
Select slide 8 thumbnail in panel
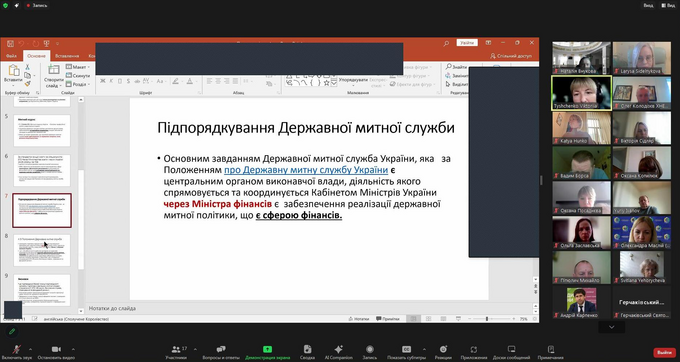click(x=42, y=250)
